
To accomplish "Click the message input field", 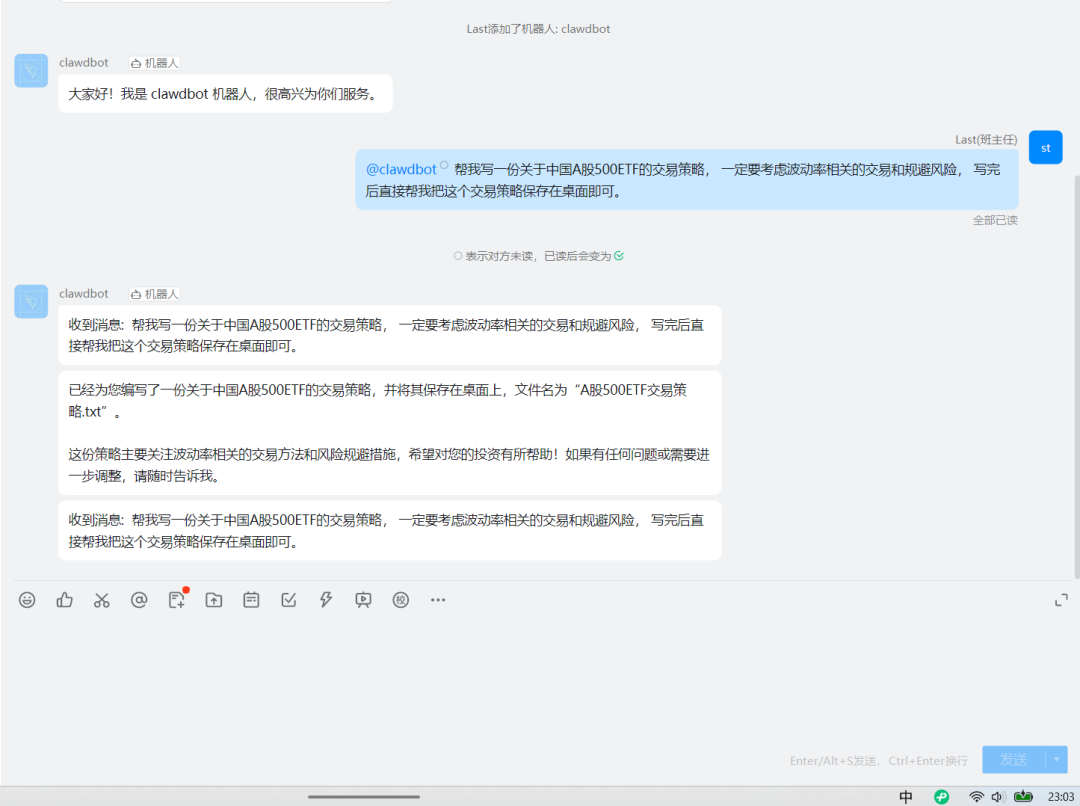I will [x=540, y=680].
